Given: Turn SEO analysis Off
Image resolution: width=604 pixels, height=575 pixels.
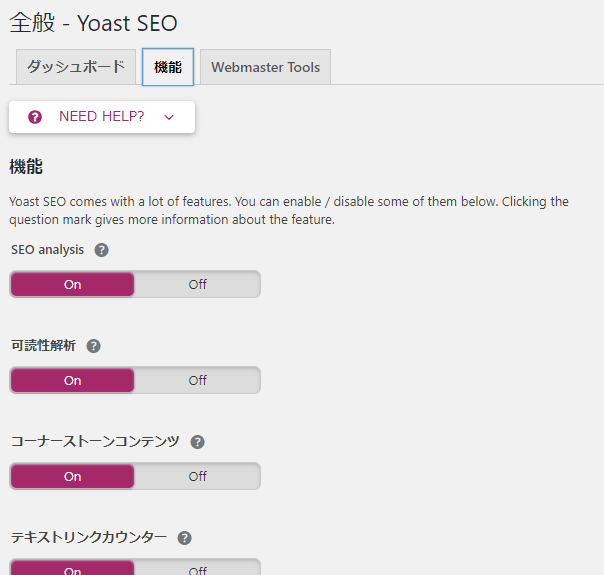Looking at the screenshot, I should pyautogui.click(x=198, y=284).
